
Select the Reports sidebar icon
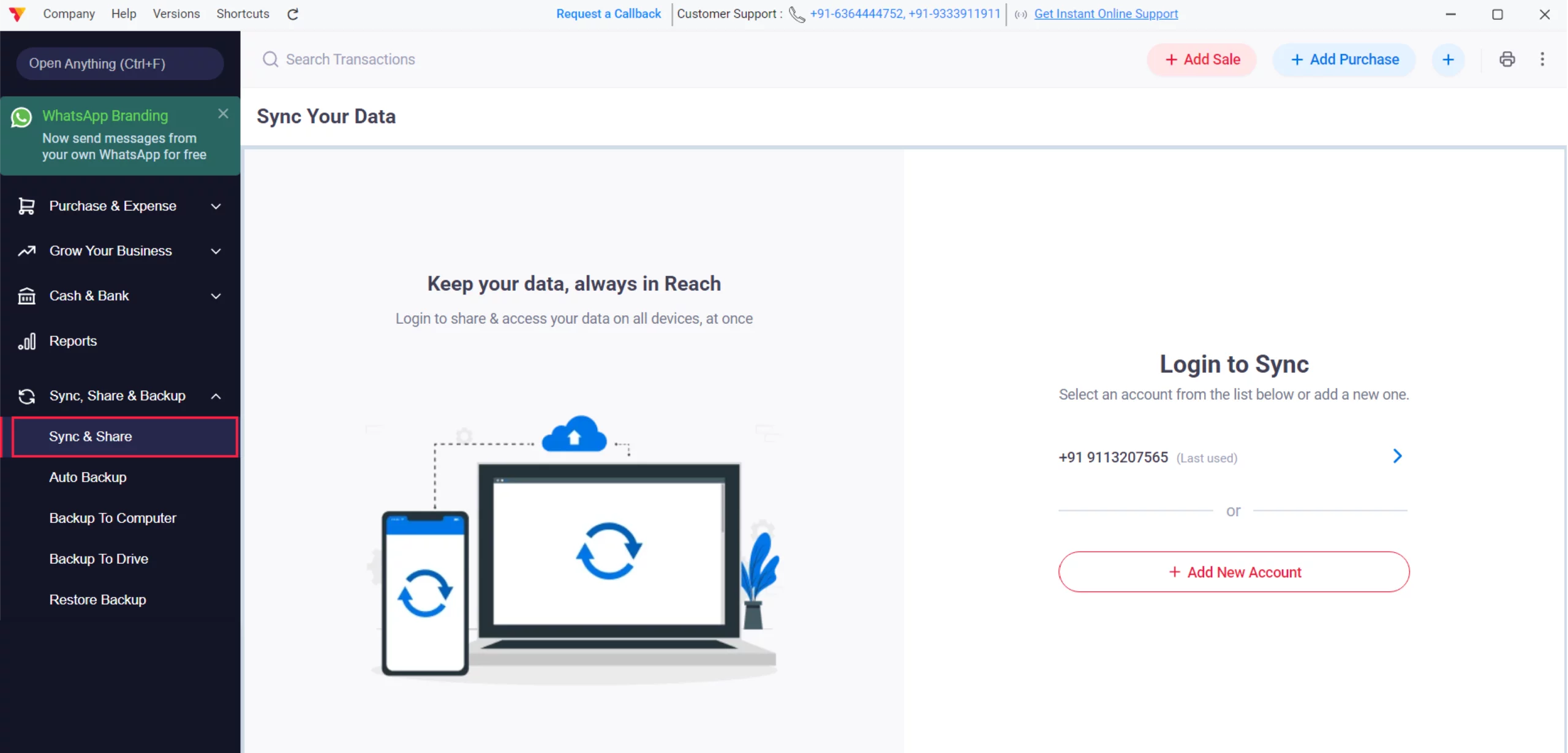(26, 341)
